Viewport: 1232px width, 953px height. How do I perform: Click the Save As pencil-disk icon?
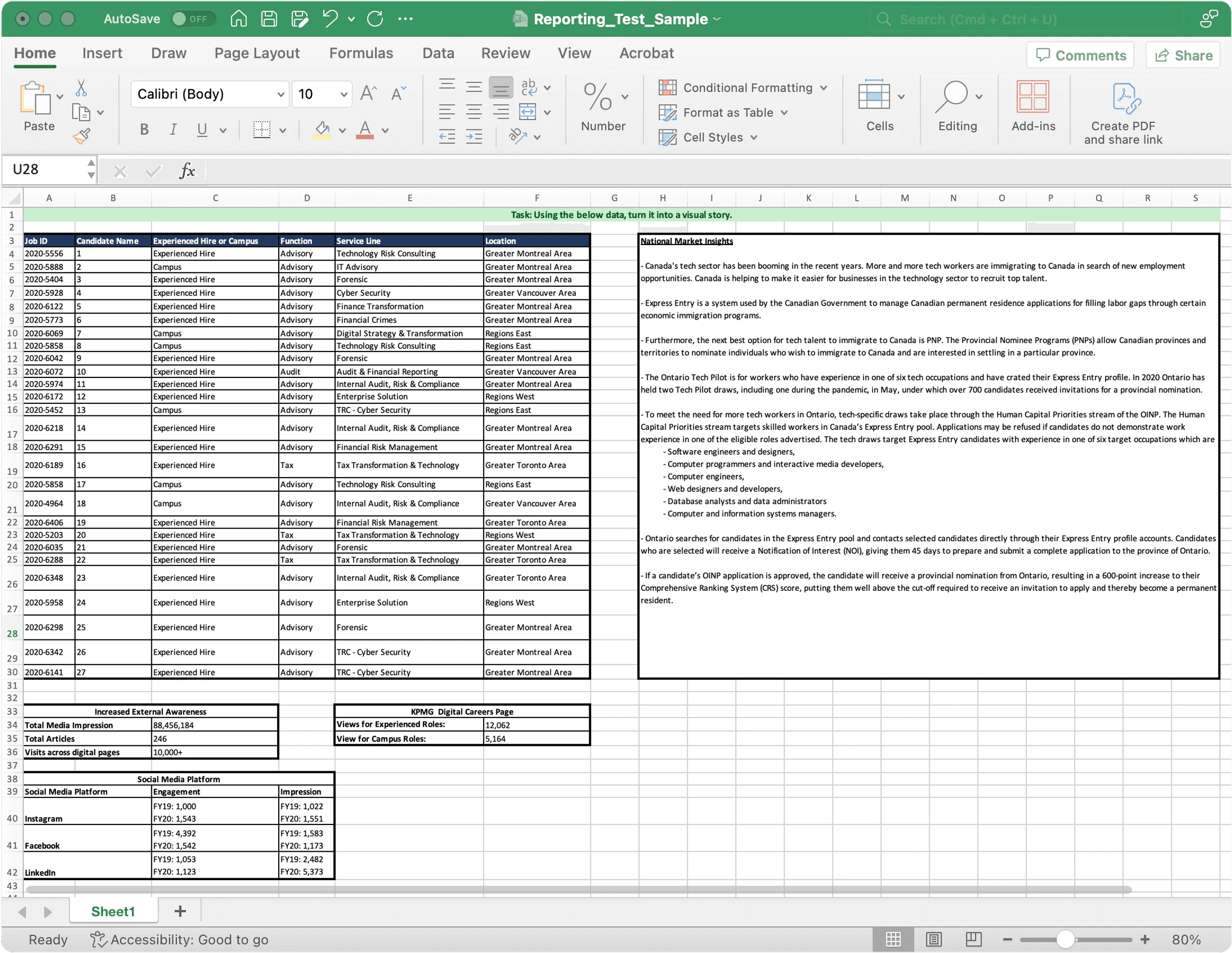coord(299,18)
